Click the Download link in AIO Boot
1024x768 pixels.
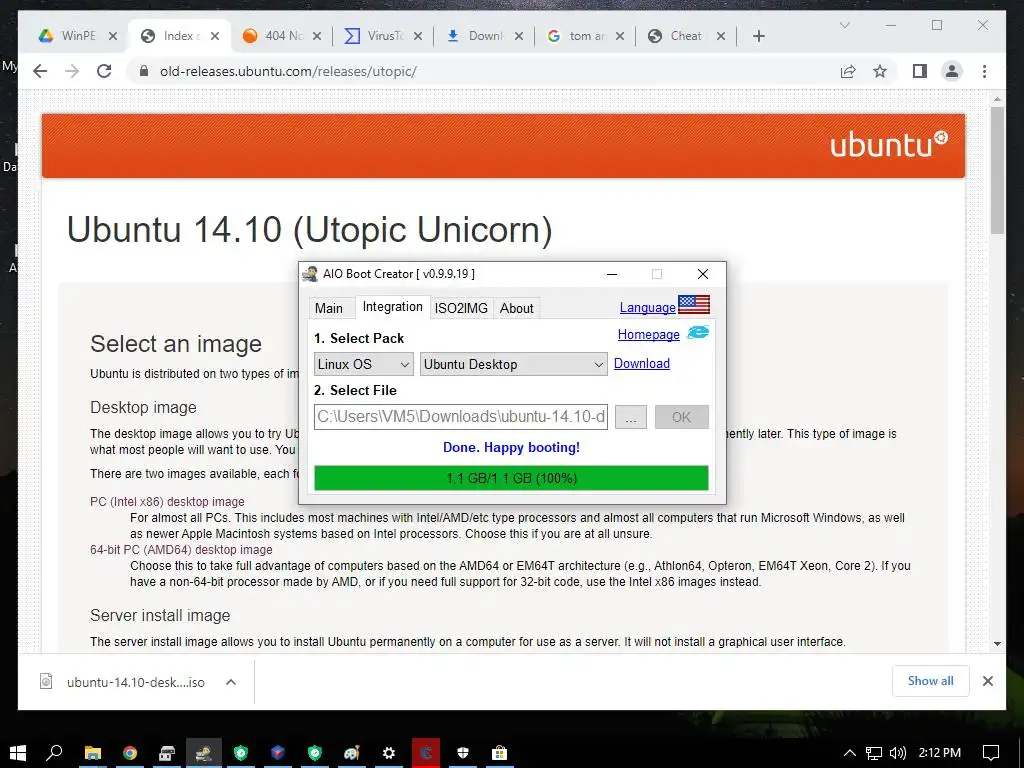(641, 364)
